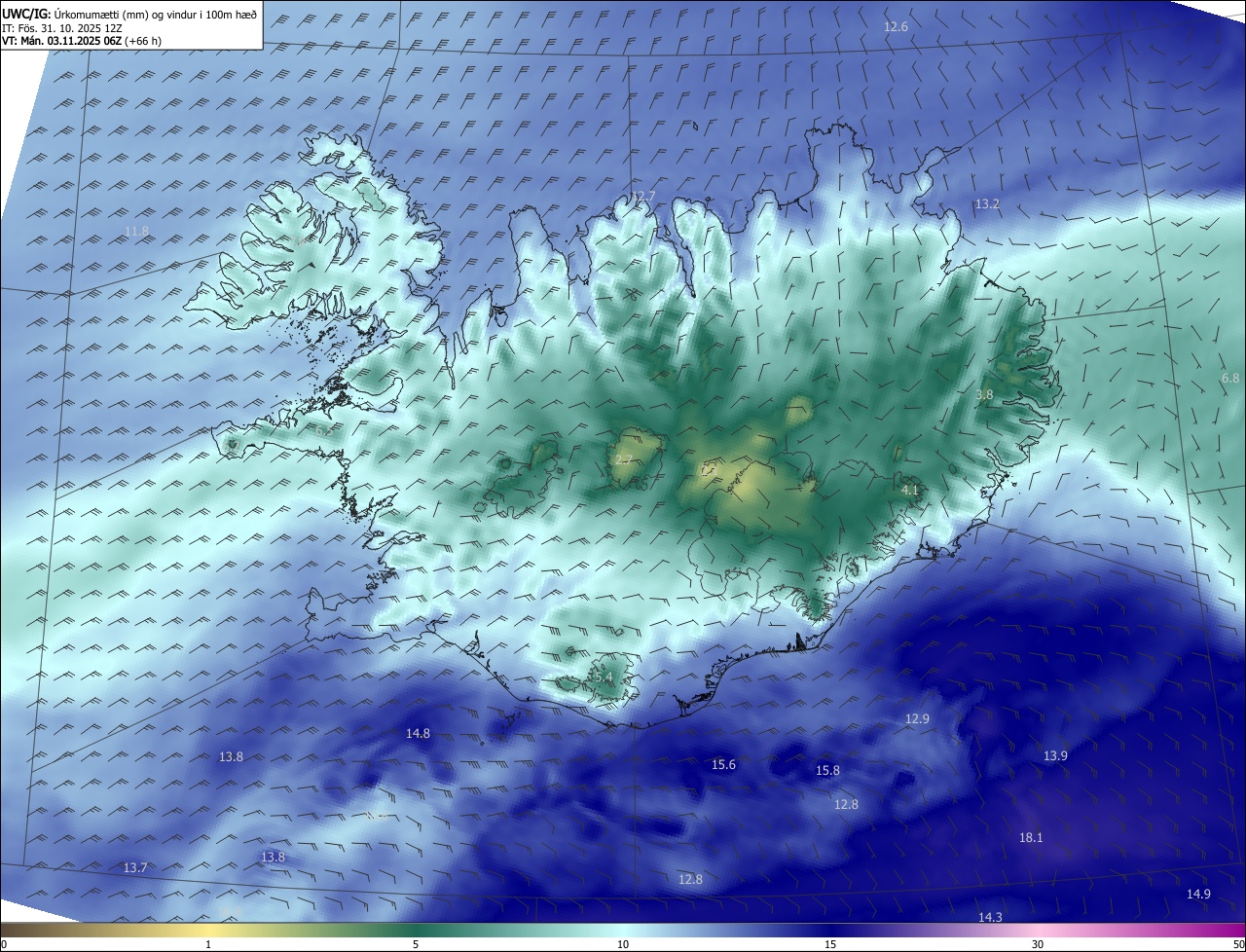Click the color scale tick labeled 30
The image size is (1246, 952).
[1038, 944]
